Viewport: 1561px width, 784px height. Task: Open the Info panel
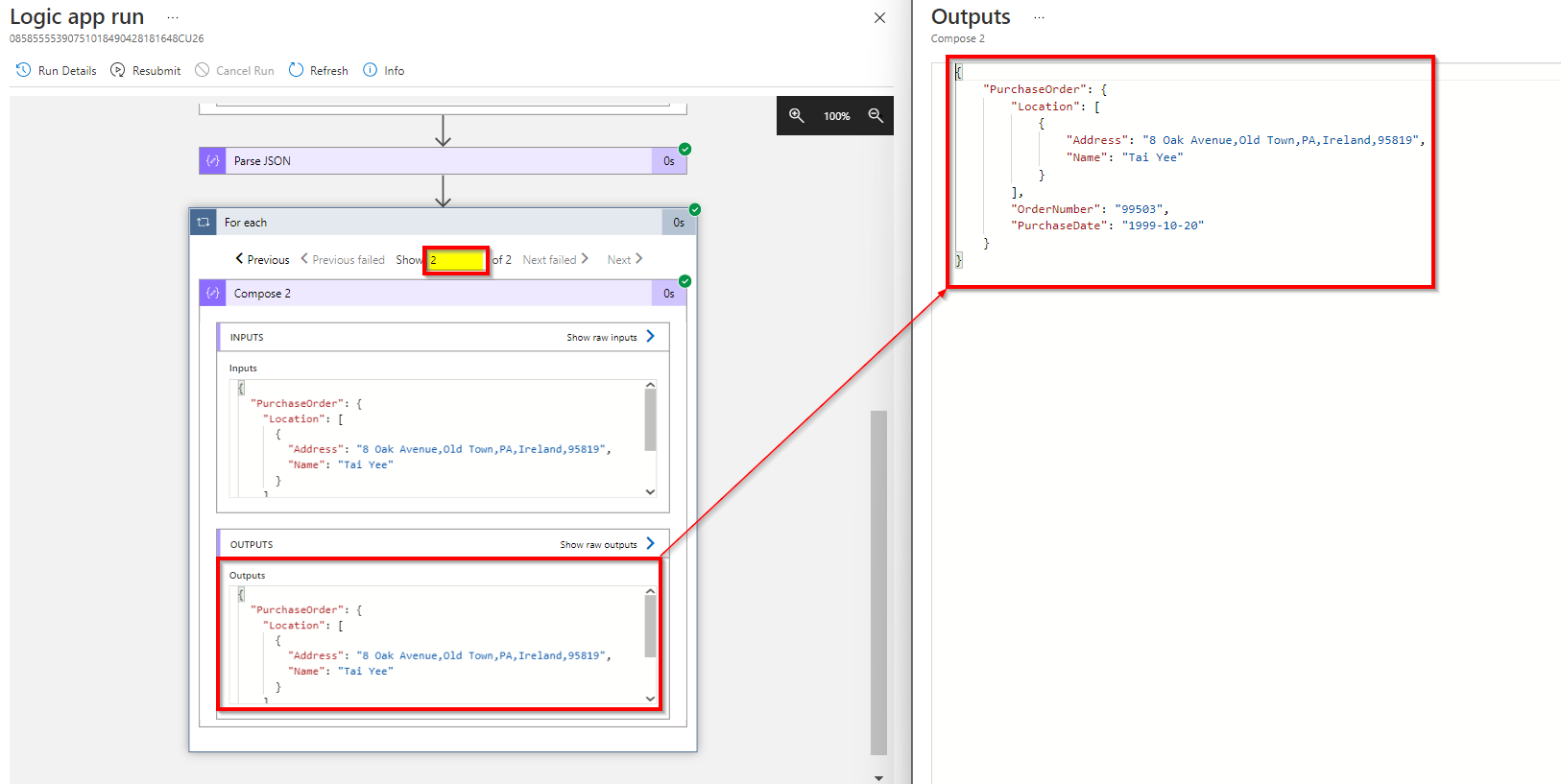[x=384, y=70]
